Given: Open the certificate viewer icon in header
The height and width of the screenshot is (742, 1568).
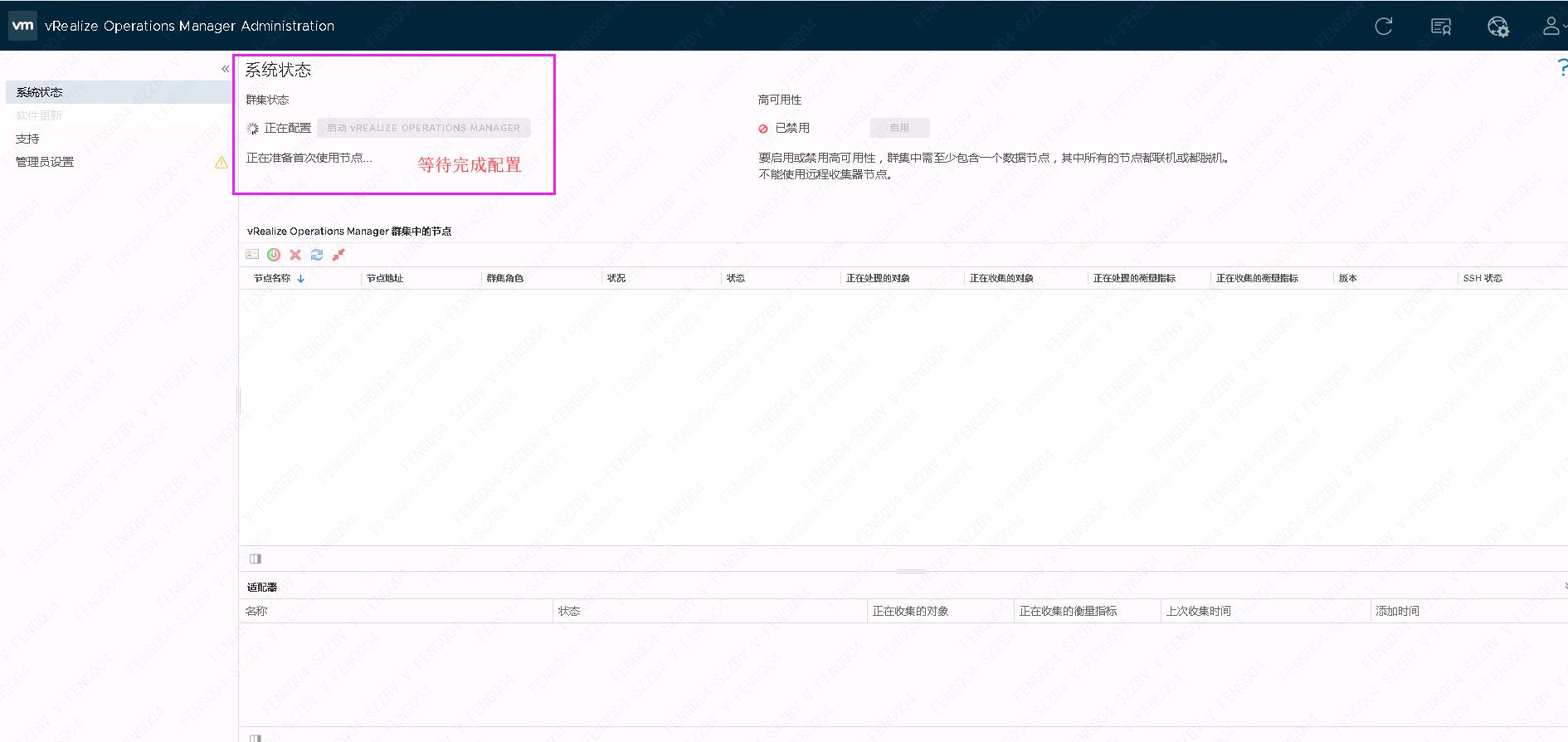Looking at the screenshot, I should [1441, 27].
